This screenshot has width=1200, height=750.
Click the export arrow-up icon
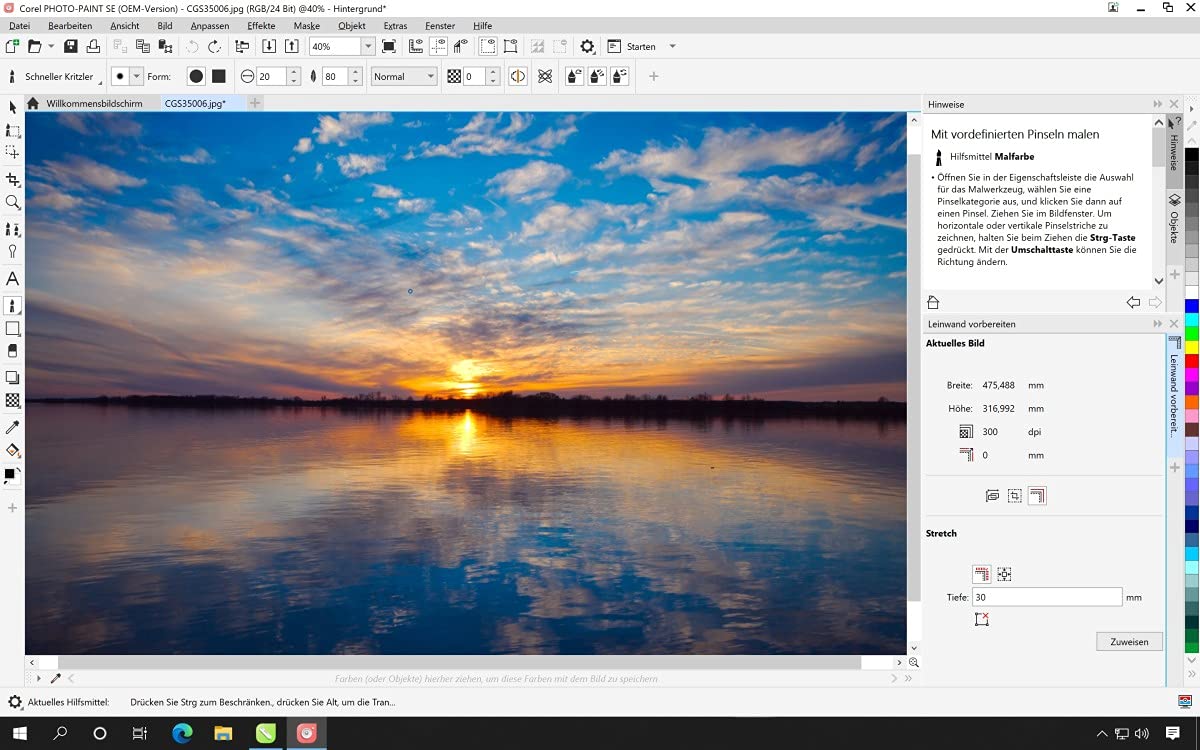[x=291, y=46]
